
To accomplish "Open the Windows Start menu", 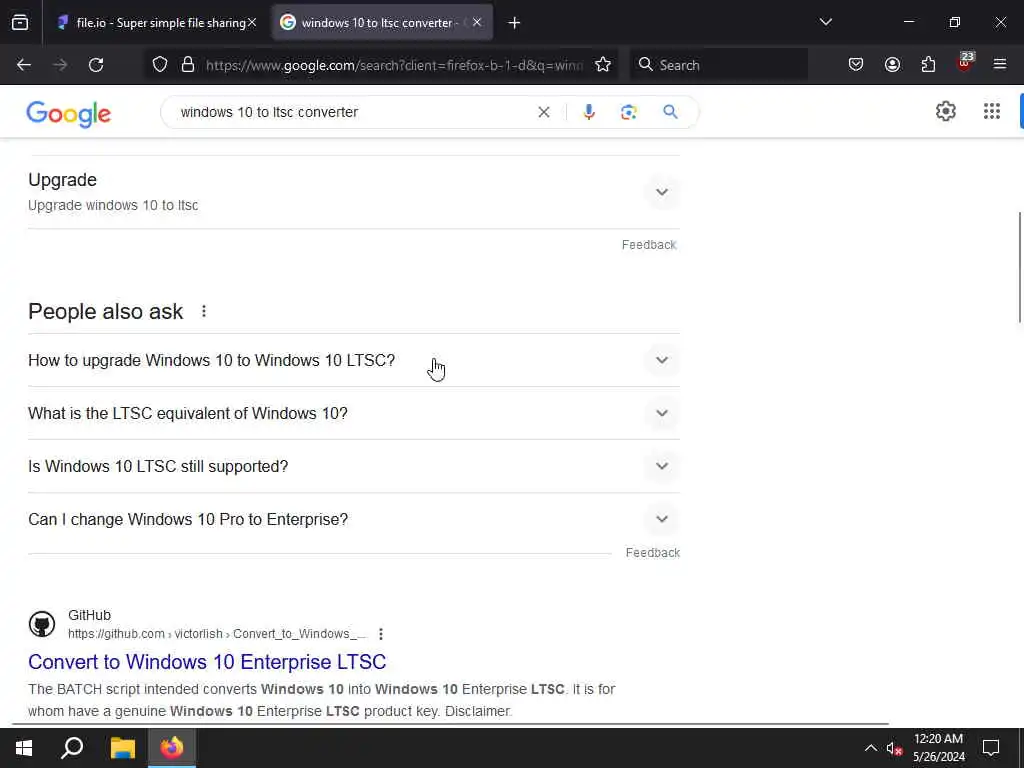I will tap(24, 747).
